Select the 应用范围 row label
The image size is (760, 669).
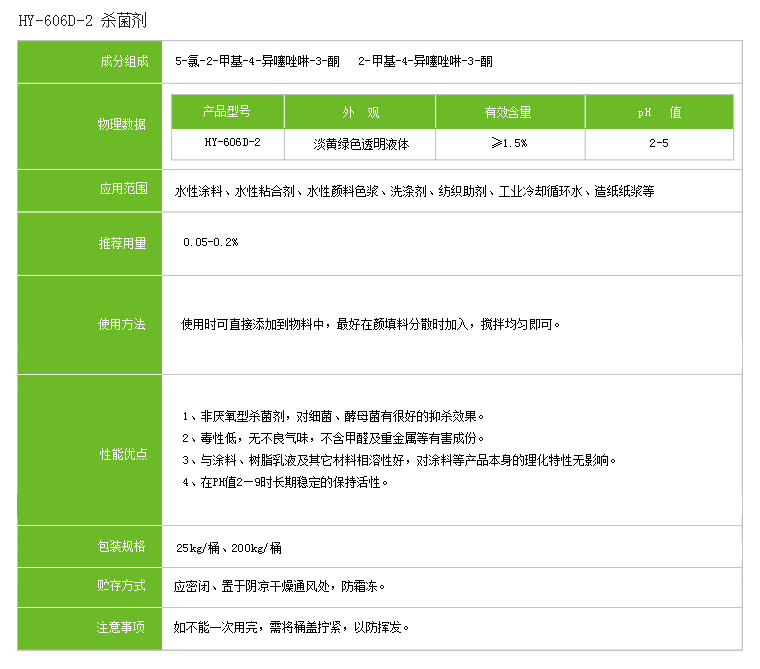coord(121,189)
